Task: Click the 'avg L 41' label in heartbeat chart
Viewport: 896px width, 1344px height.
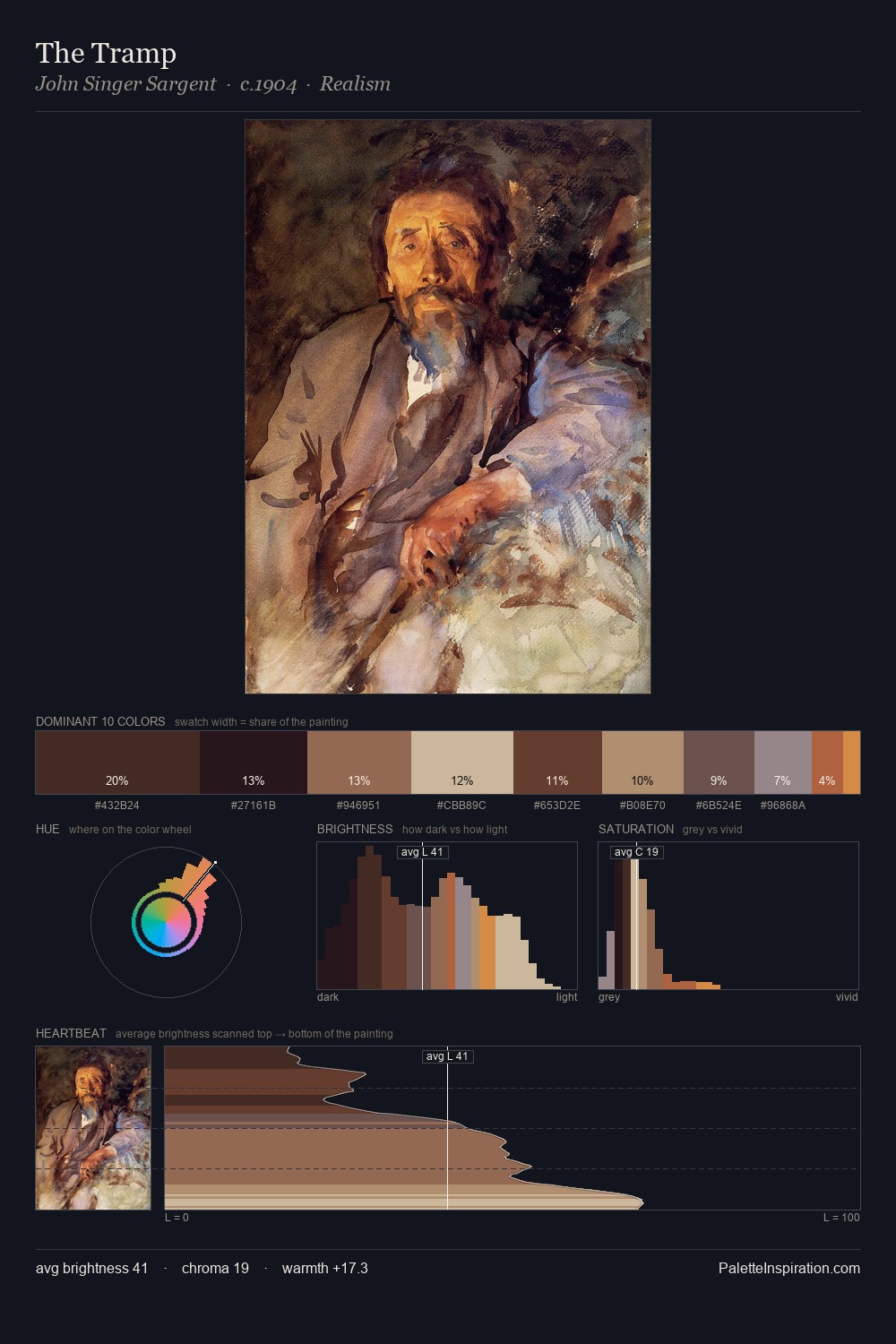Action: (448, 1056)
